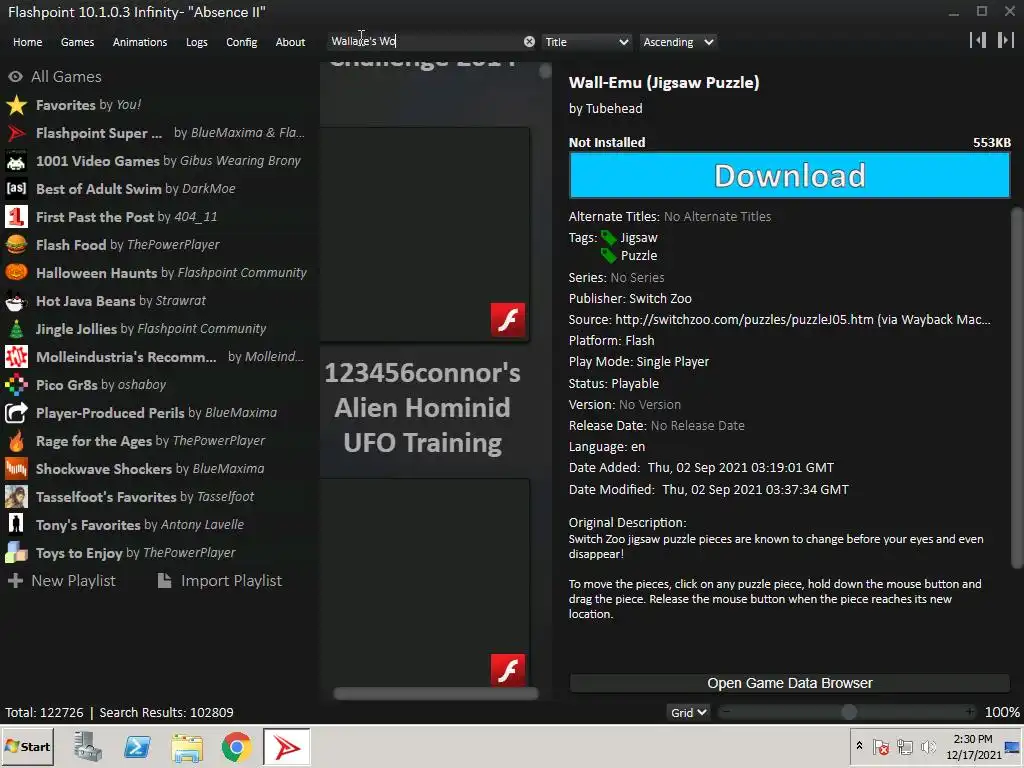Viewport: 1024px width, 768px height.
Task: Open the About tab
Action: tap(290, 42)
